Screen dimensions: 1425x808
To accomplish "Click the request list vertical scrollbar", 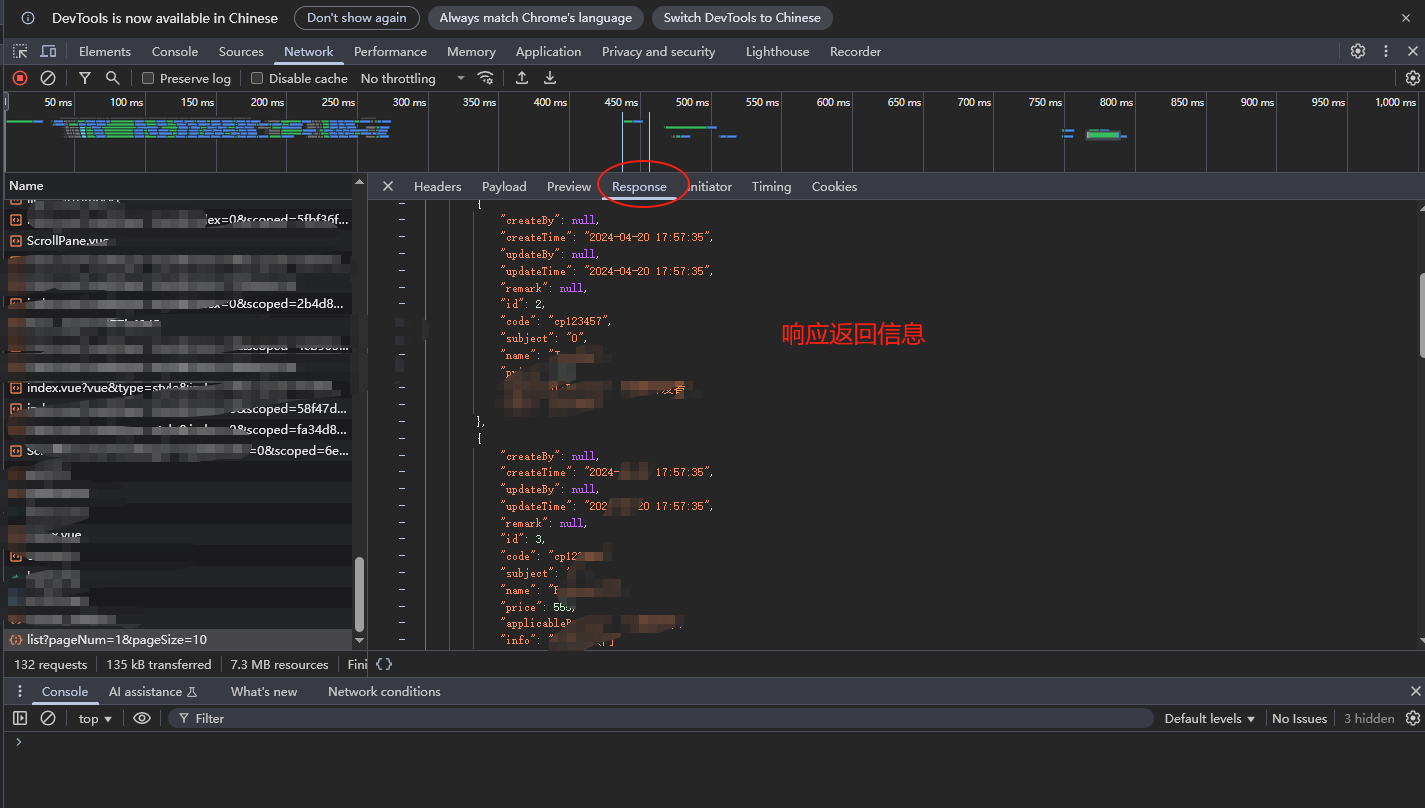I will (360, 594).
